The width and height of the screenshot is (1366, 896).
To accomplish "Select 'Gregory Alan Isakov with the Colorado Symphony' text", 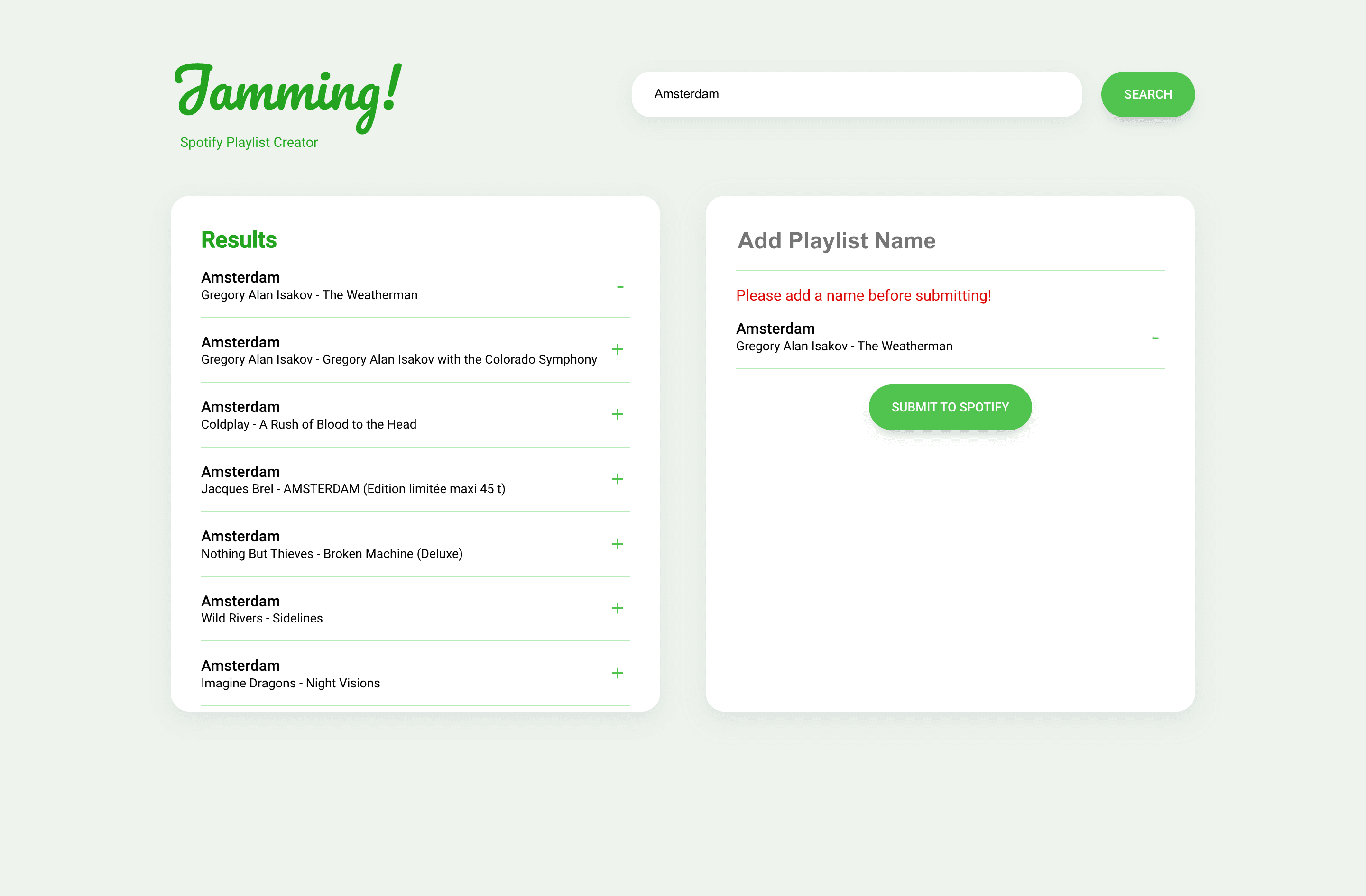I will click(x=460, y=360).
